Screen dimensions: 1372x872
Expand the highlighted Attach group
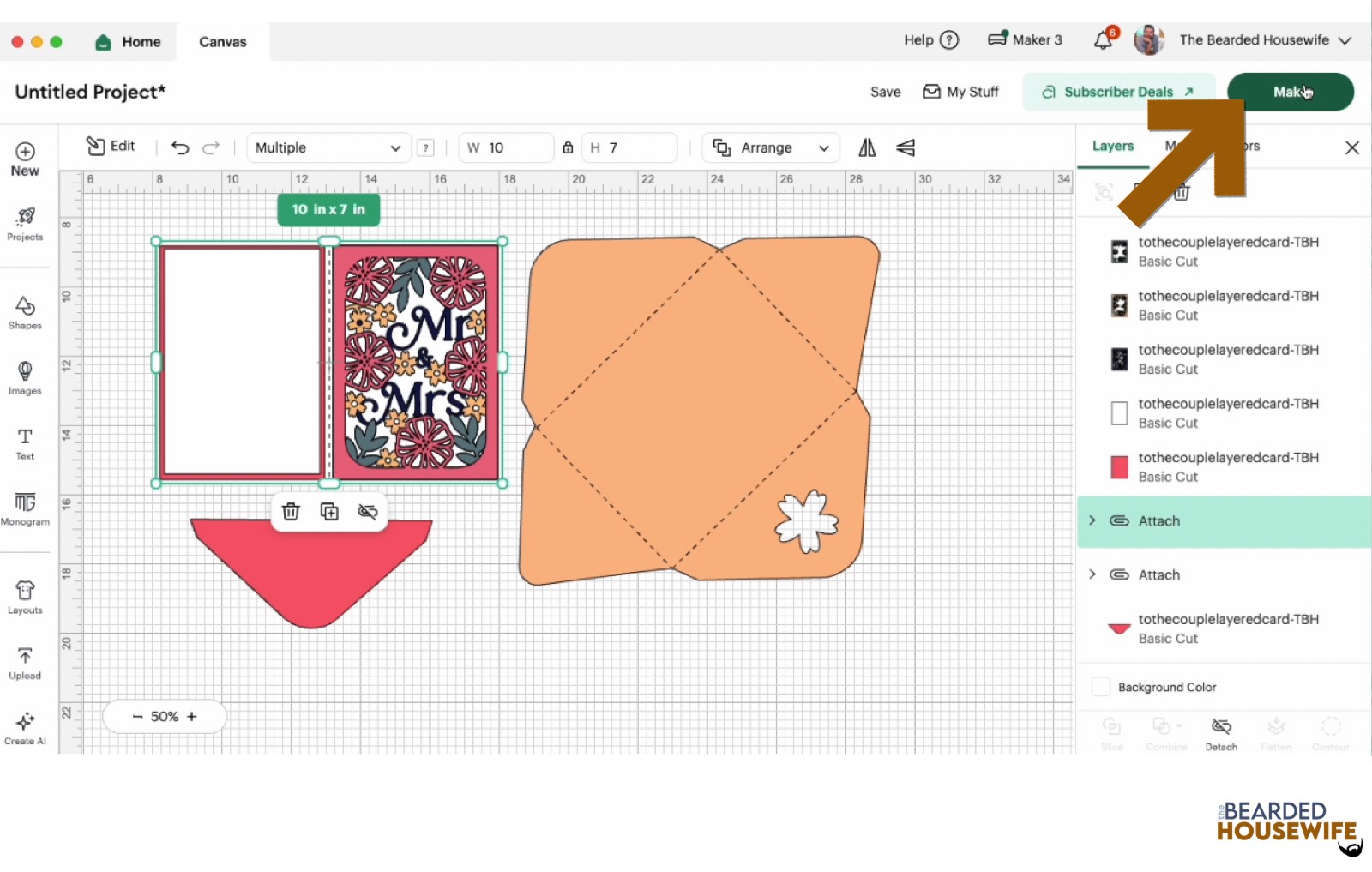[1092, 520]
